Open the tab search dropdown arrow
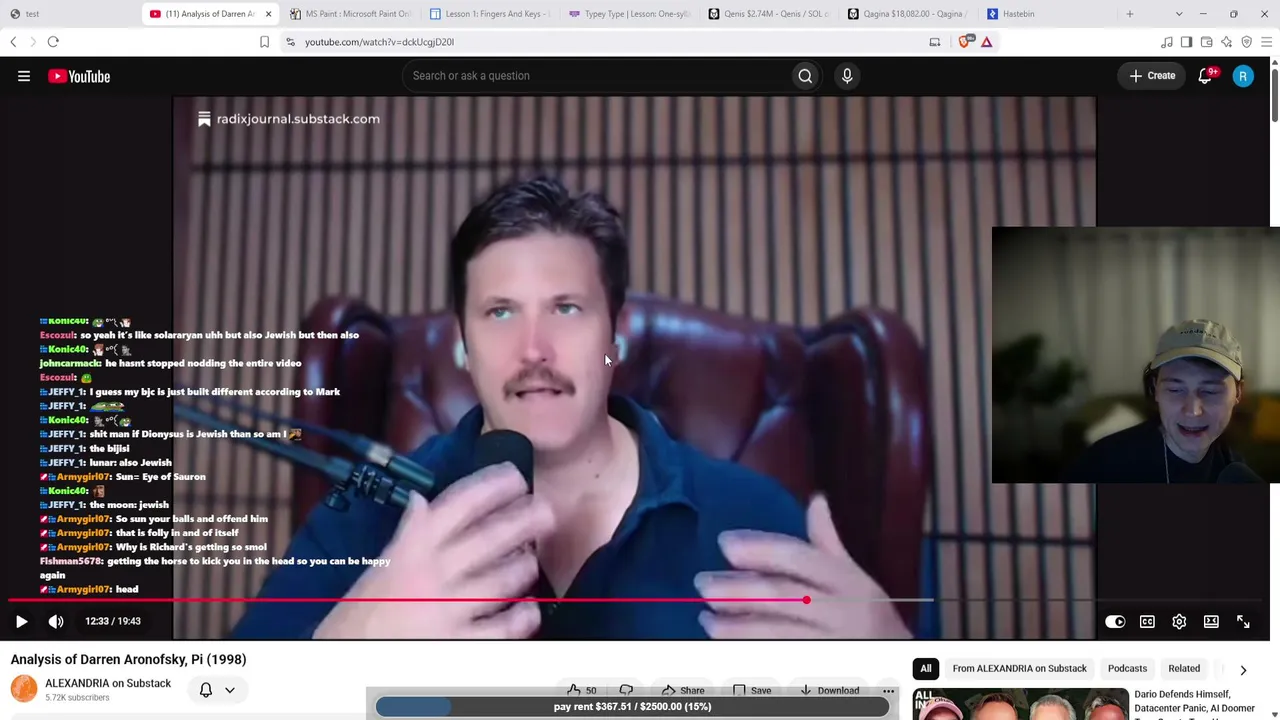The width and height of the screenshot is (1280, 720). coord(1179,14)
